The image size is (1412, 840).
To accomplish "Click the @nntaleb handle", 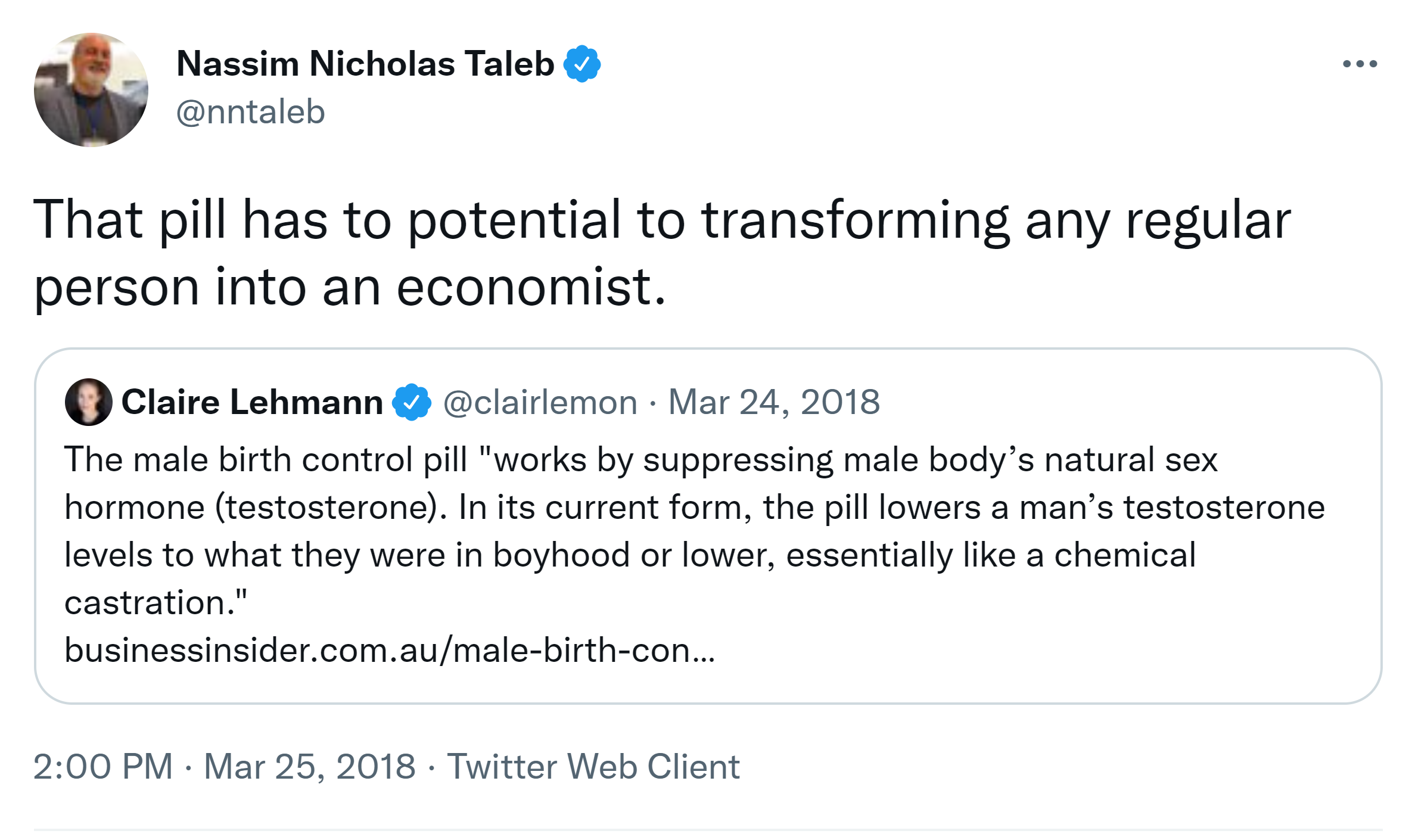I will coord(250,112).
